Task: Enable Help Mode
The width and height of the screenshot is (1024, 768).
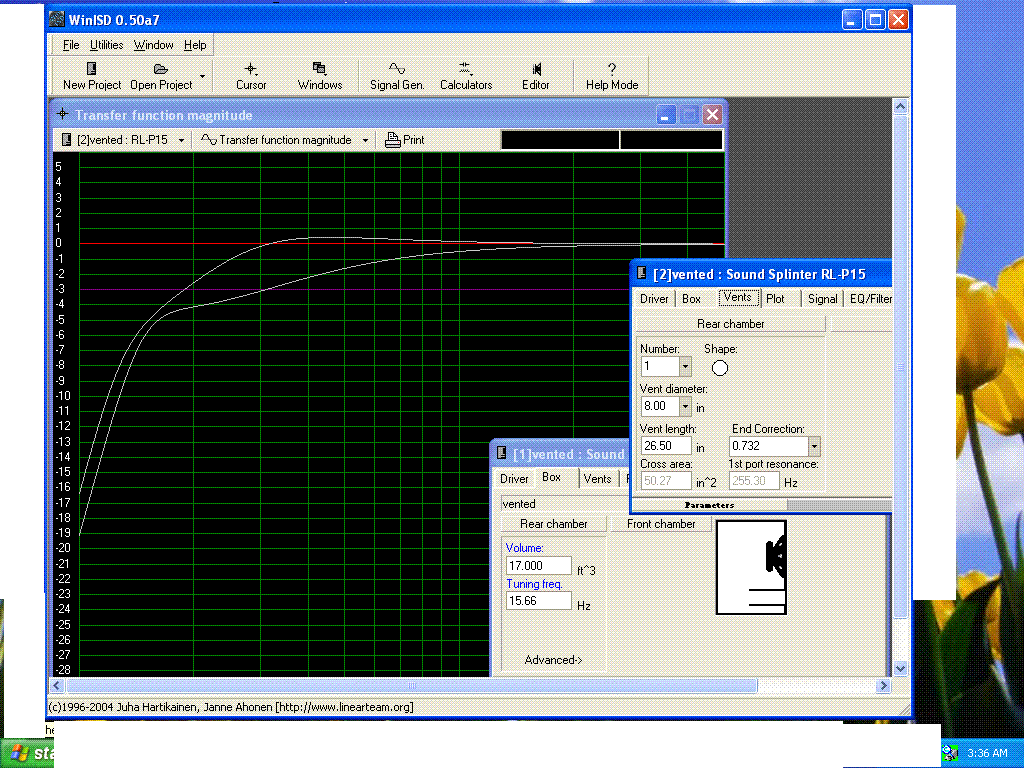Action: point(612,76)
